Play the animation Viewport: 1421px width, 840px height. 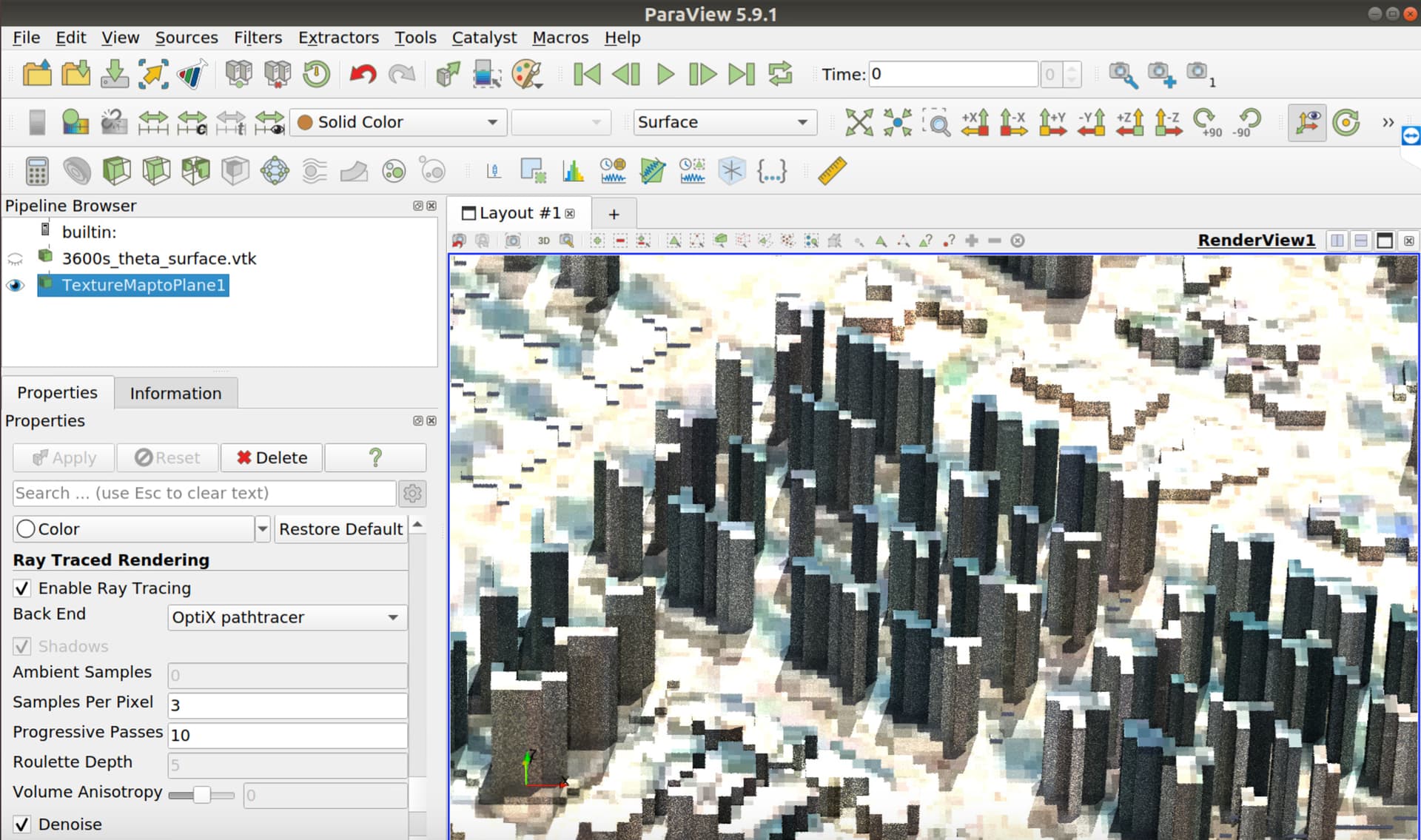coord(665,74)
